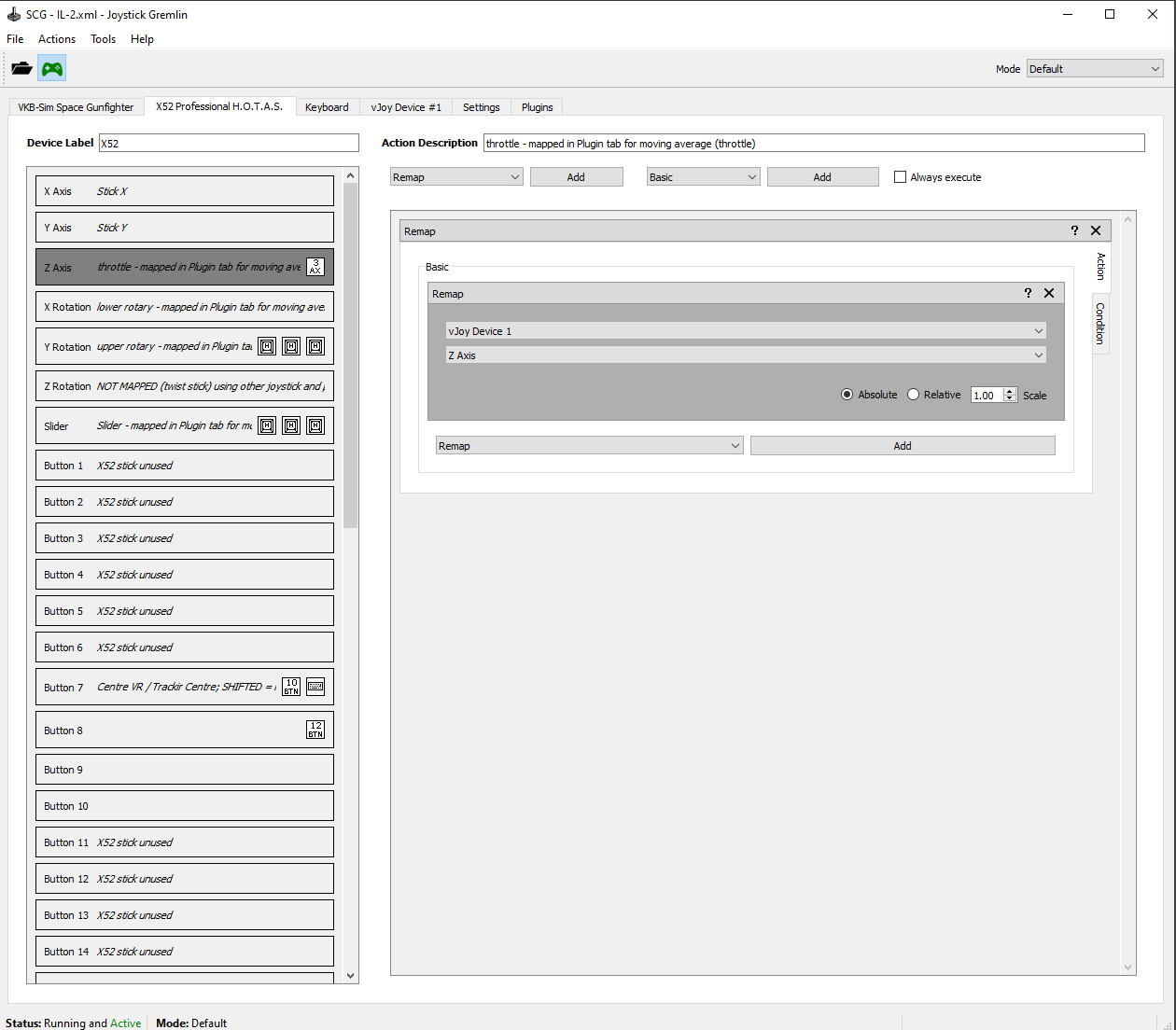
Task: Open help for the outer Remap container
Action: (x=1074, y=230)
